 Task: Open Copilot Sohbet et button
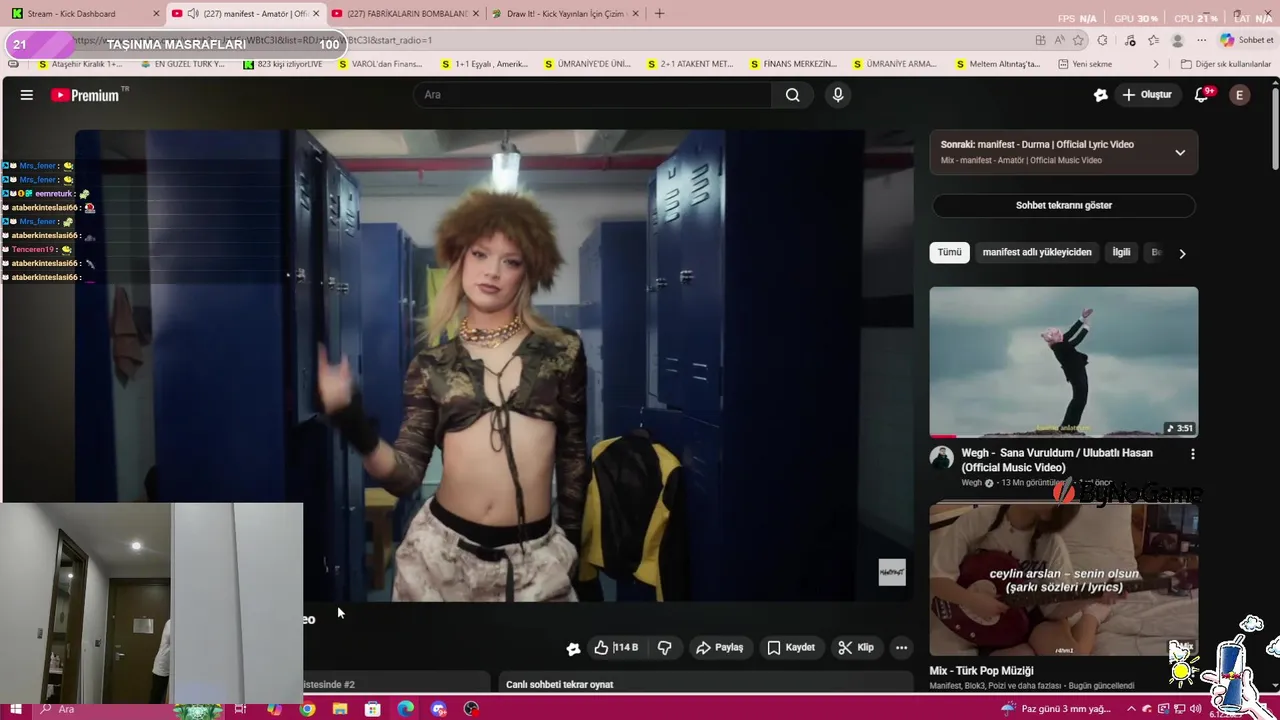tap(1246, 40)
